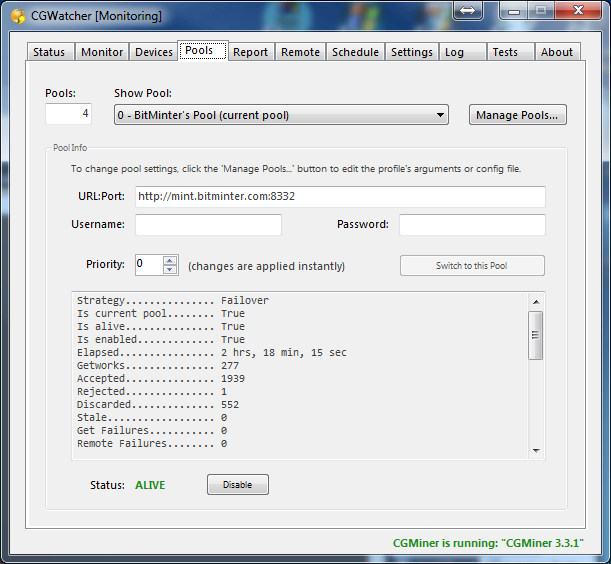This screenshot has height=564, width=611.
Task: Click the pool info scrollbar up arrow
Action: click(536, 302)
